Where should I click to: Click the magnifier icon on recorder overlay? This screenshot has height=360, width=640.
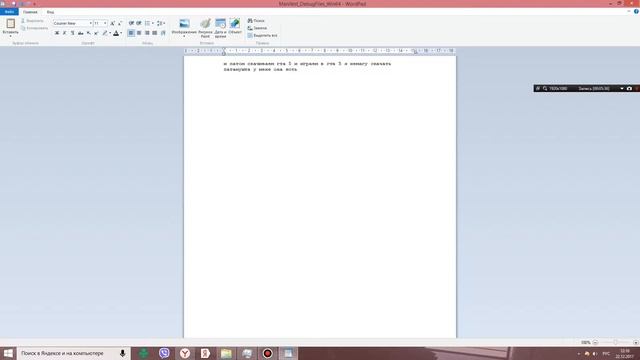[x=545, y=88]
